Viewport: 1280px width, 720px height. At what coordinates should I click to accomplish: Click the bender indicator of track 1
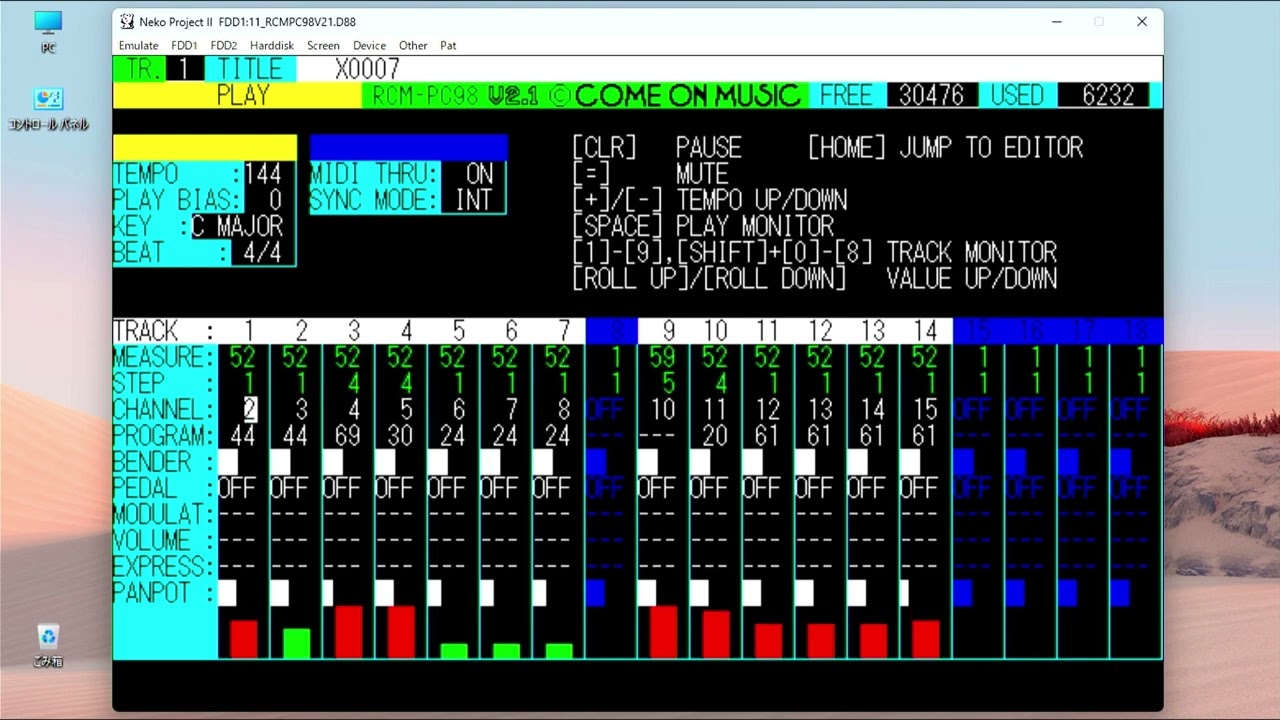pyautogui.click(x=228, y=462)
